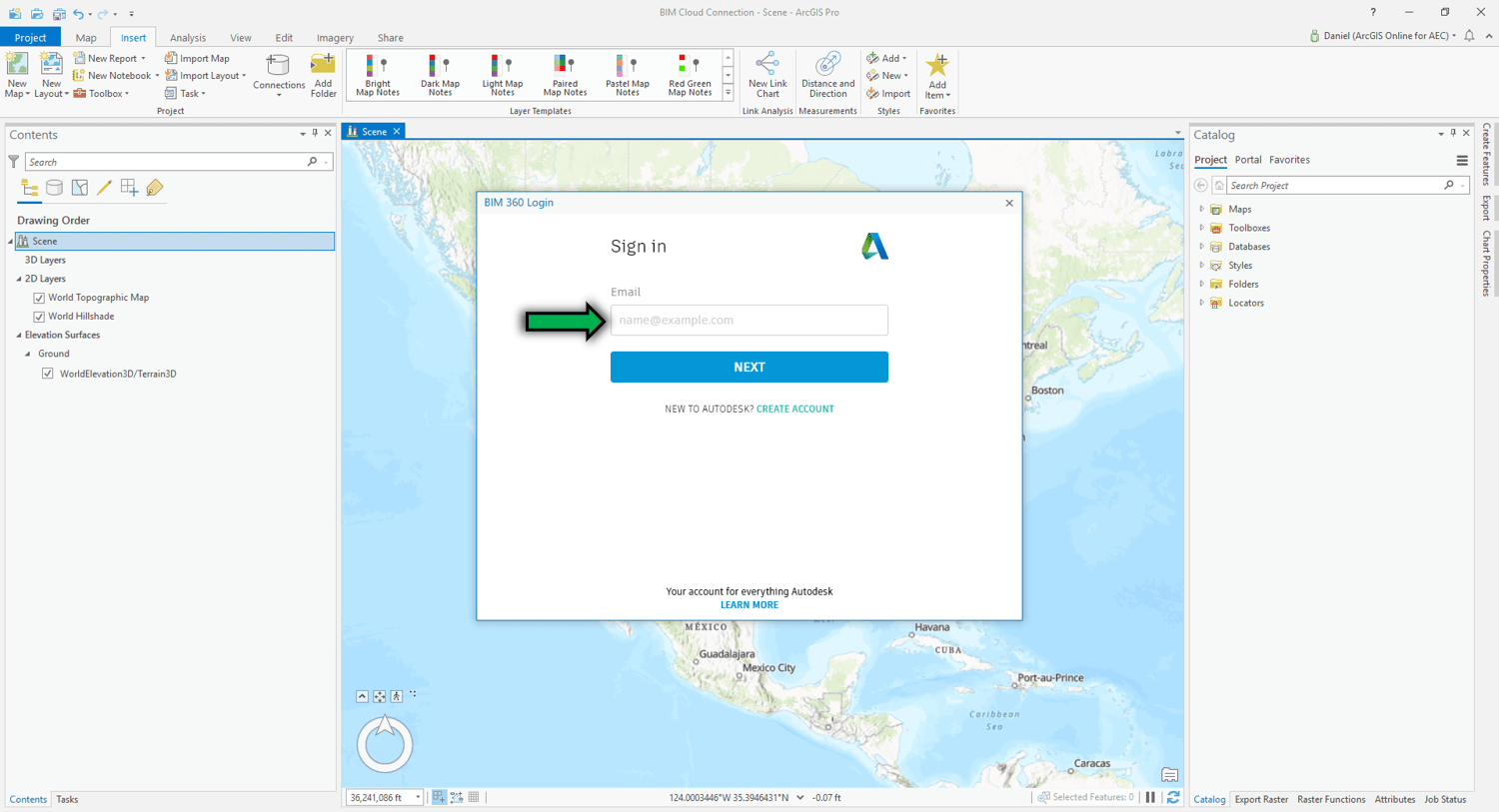
Task: Open Distance and Direction tool
Action: 827,76
